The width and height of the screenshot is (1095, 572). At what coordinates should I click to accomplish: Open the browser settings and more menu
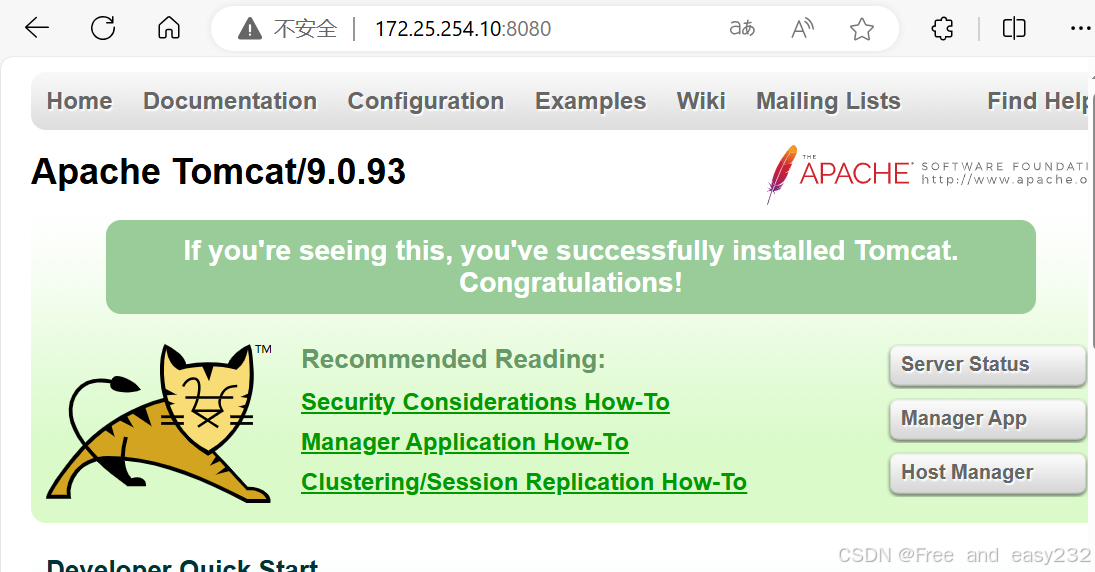click(1080, 28)
